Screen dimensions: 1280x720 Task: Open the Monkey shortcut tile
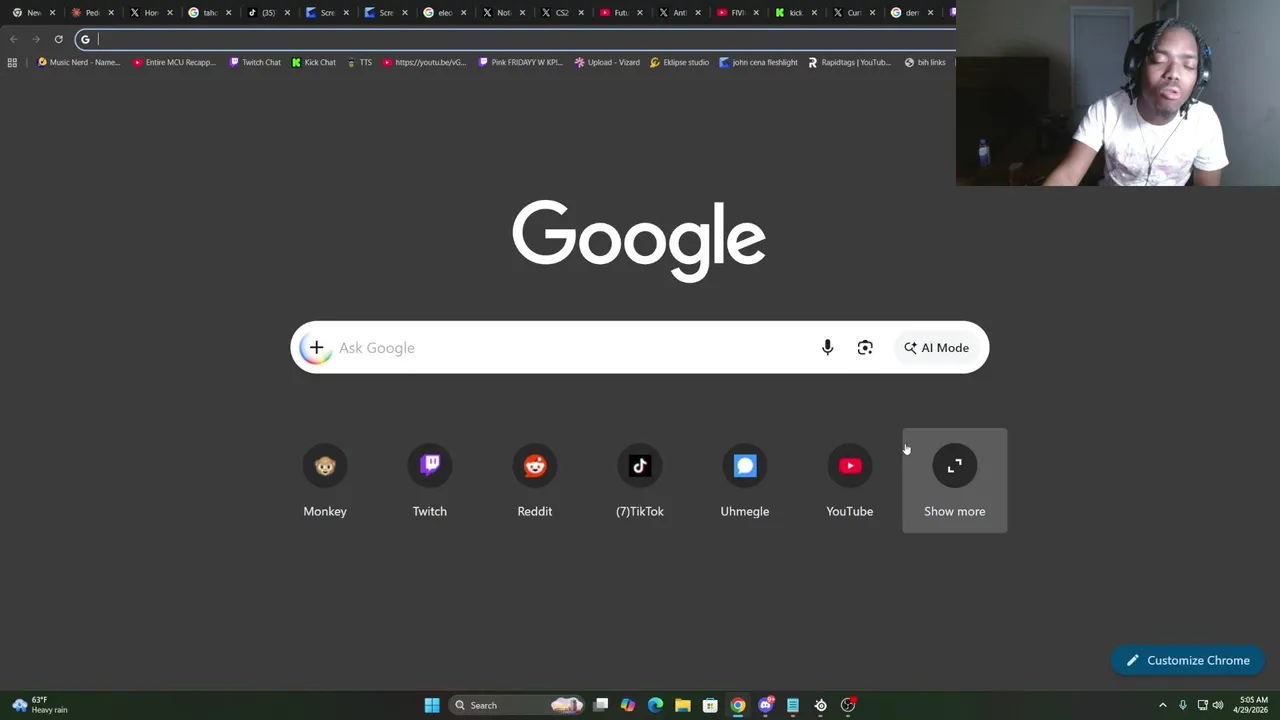pos(325,481)
